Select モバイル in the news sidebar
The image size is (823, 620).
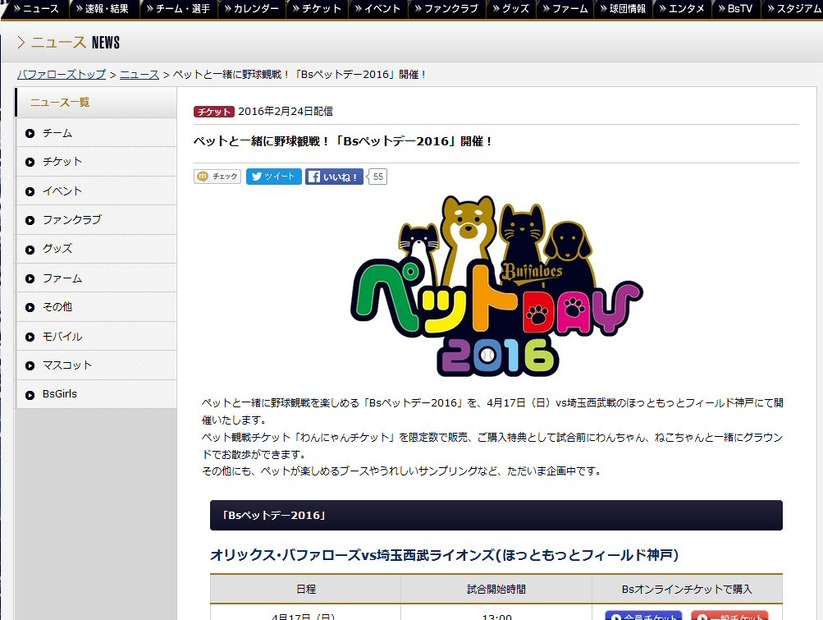pyautogui.click(x=96, y=337)
